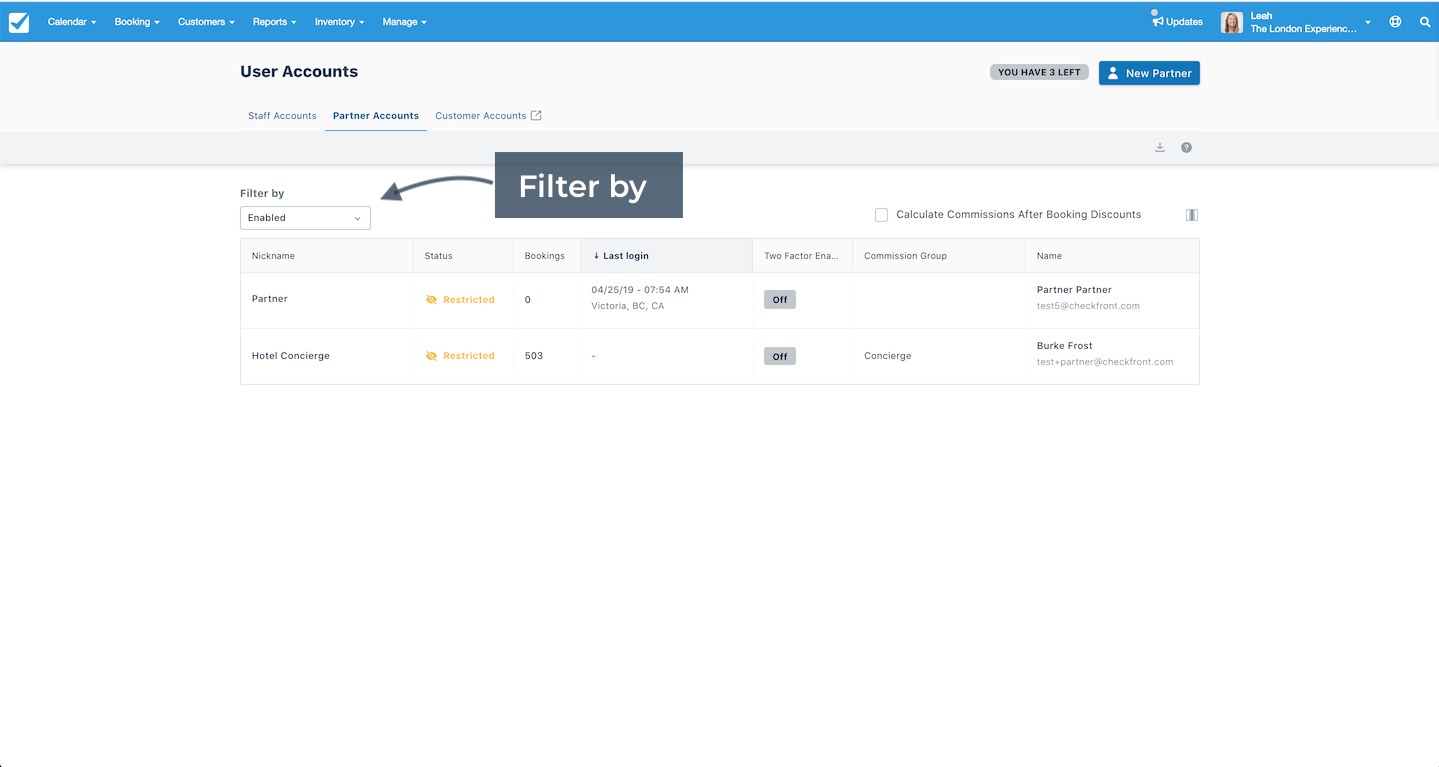Open the Booking dropdown menu

137,22
